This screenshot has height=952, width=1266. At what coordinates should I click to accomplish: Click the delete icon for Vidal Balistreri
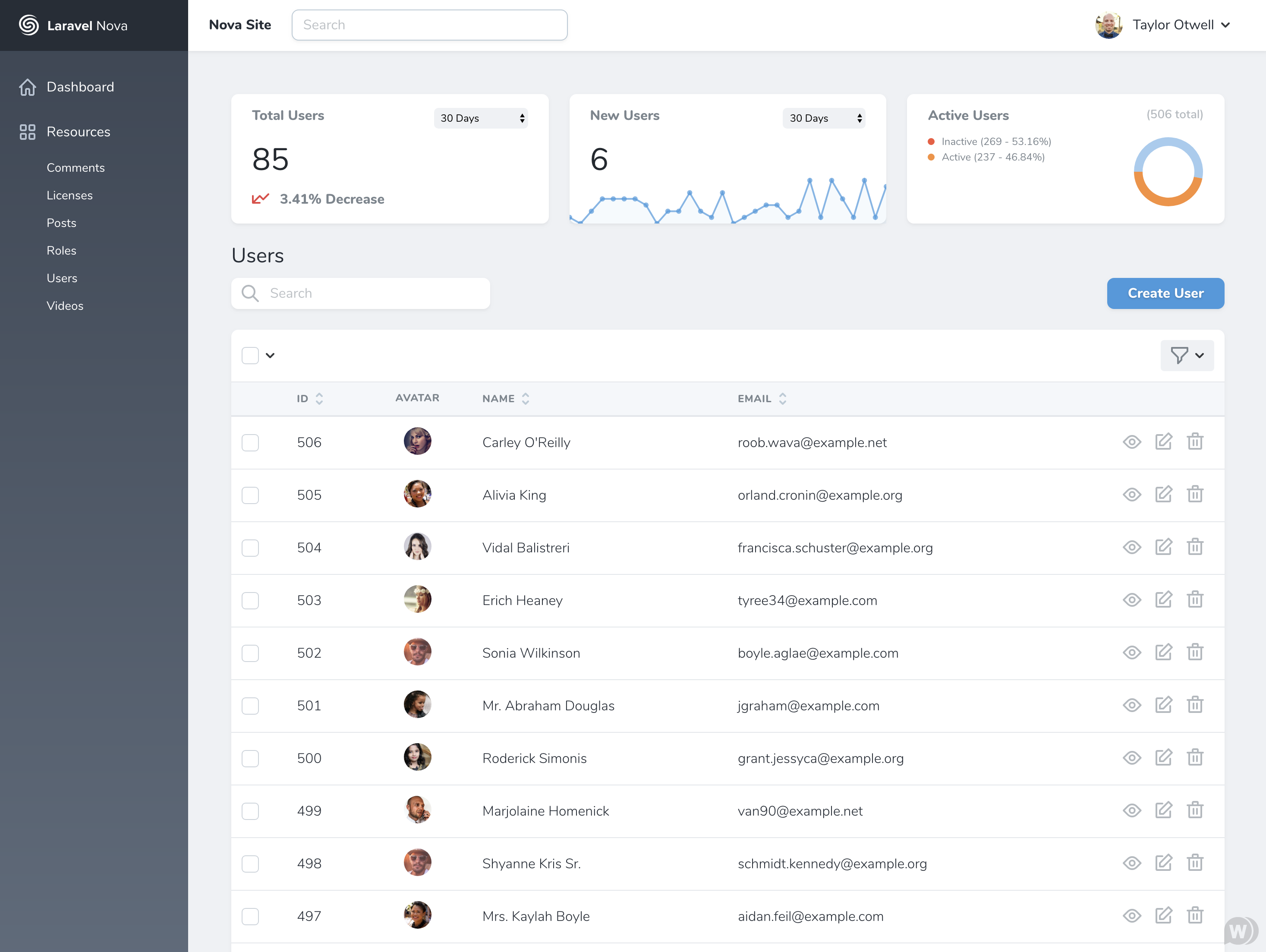[x=1196, y=547]
